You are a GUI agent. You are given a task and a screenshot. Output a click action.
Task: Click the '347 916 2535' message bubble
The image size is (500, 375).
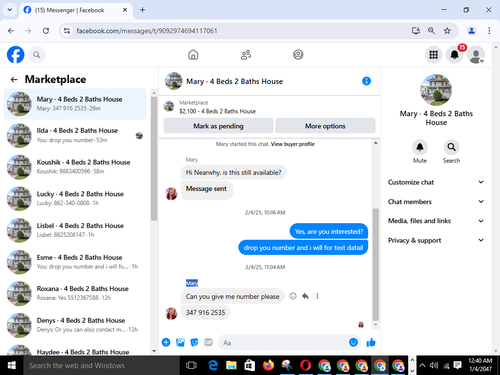tap(205, 312)
